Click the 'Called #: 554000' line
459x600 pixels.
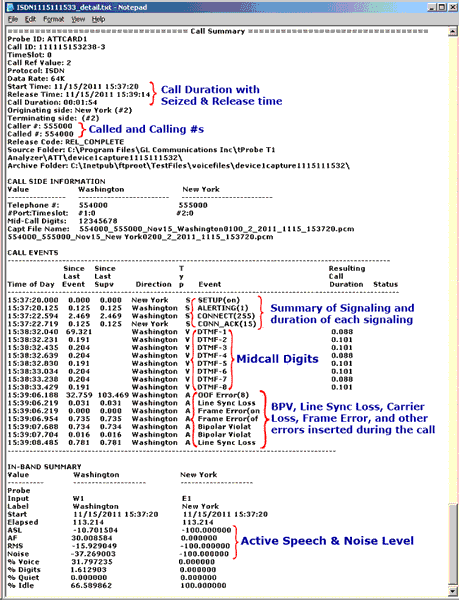[41, 134]
